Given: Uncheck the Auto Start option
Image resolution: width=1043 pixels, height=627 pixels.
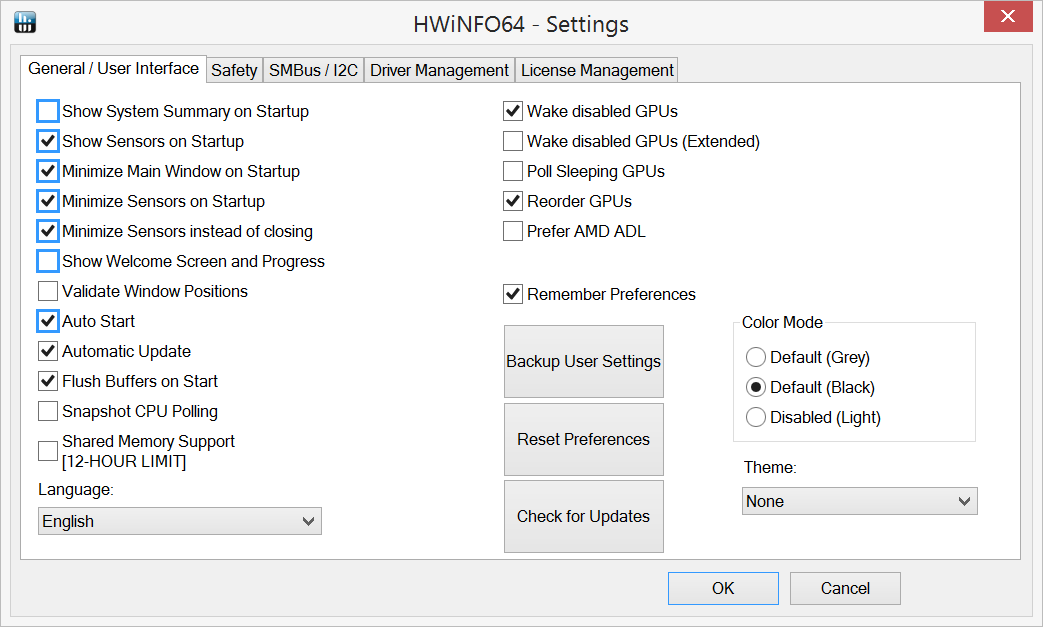Looking at the screenshot, I should point(48,321).
